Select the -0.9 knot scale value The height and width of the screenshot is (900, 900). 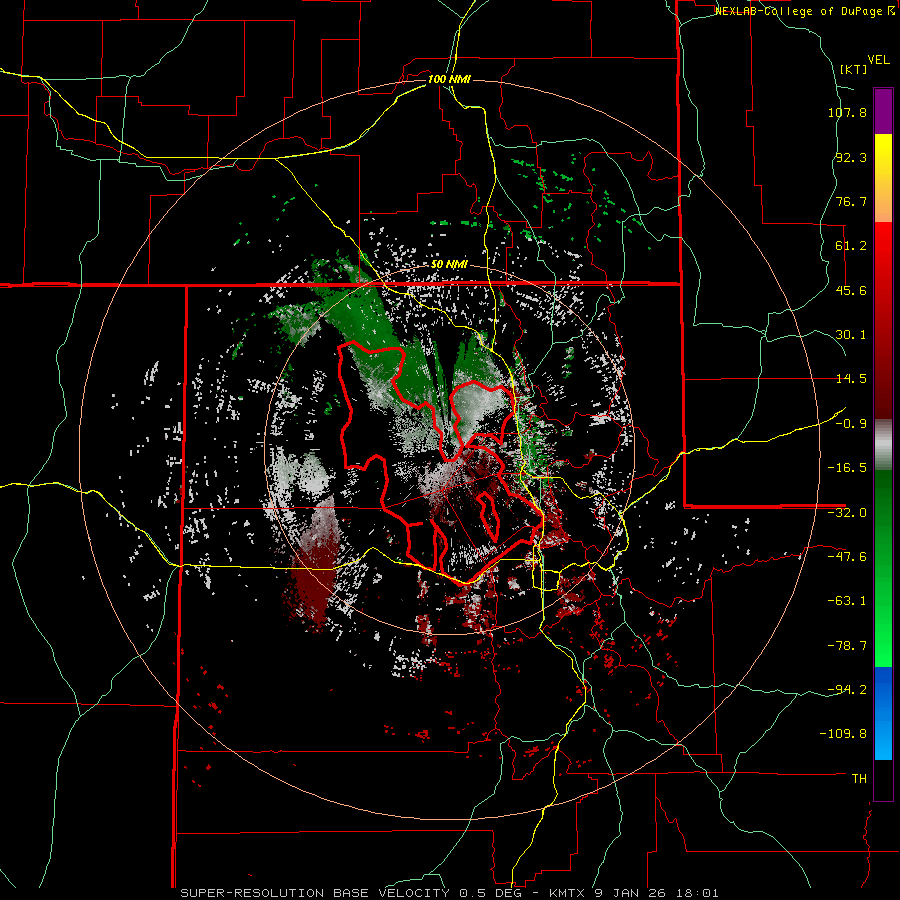pos(851,424)
